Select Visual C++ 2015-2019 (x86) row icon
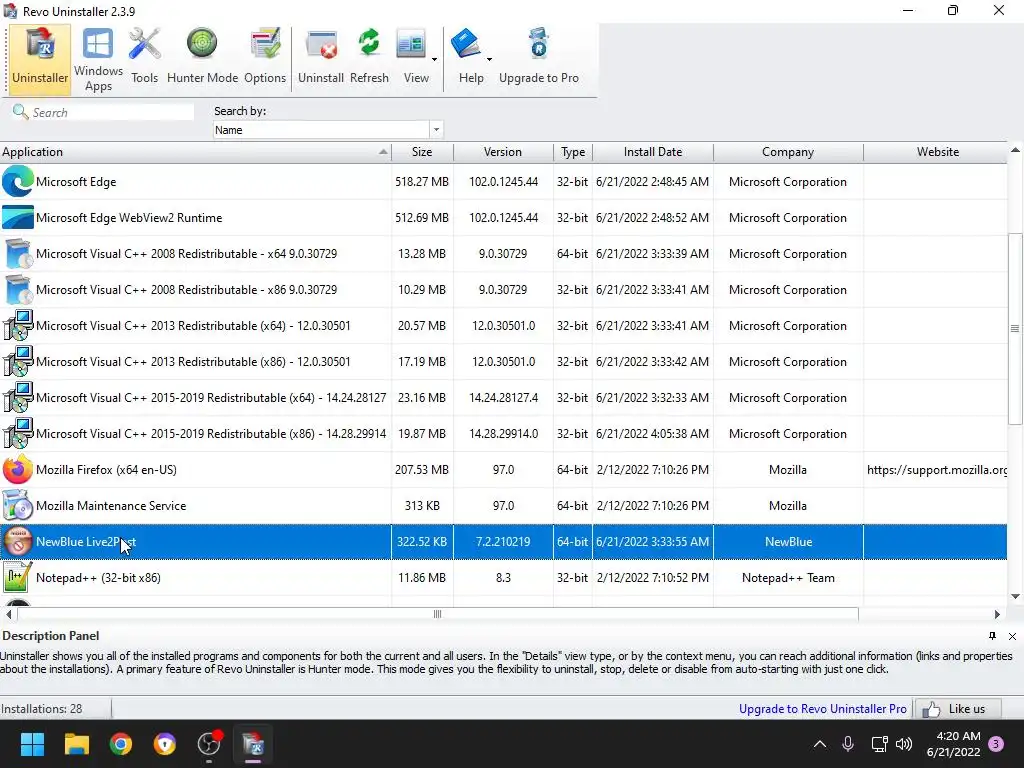The height and width of the screenshot is (768, 1024). [x=18, y=433]
